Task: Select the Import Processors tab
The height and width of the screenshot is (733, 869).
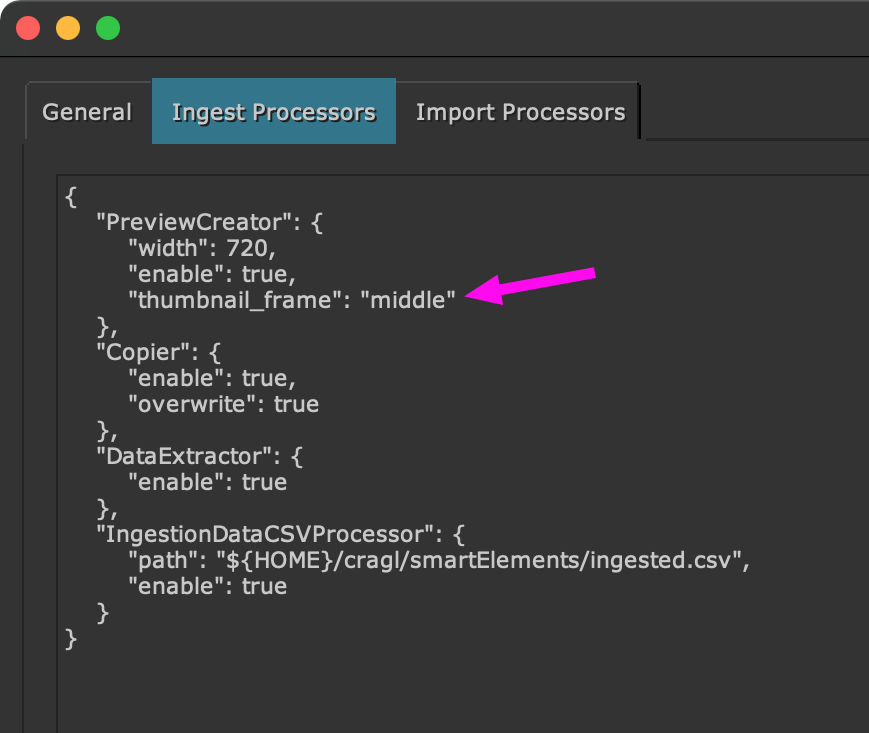Action: tap(520, 112)
